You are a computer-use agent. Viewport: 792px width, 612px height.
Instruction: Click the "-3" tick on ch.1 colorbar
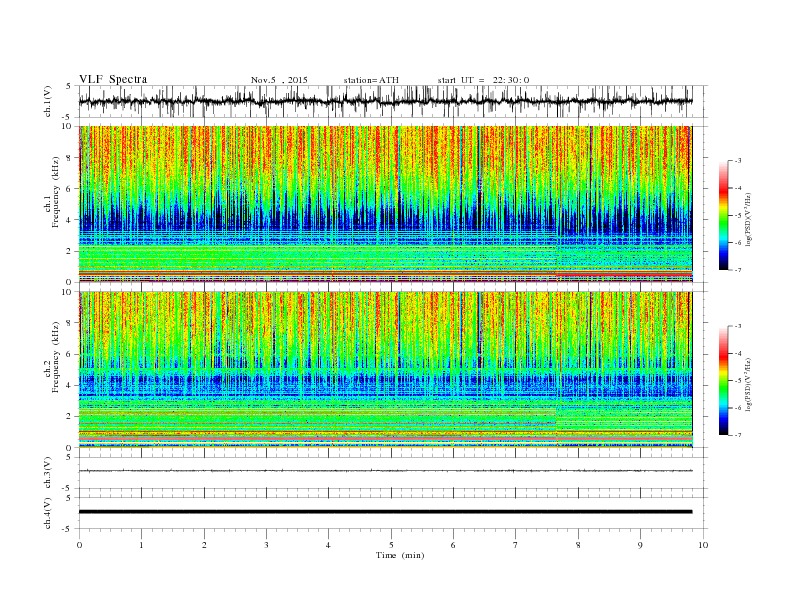click(x=738, y=161)
